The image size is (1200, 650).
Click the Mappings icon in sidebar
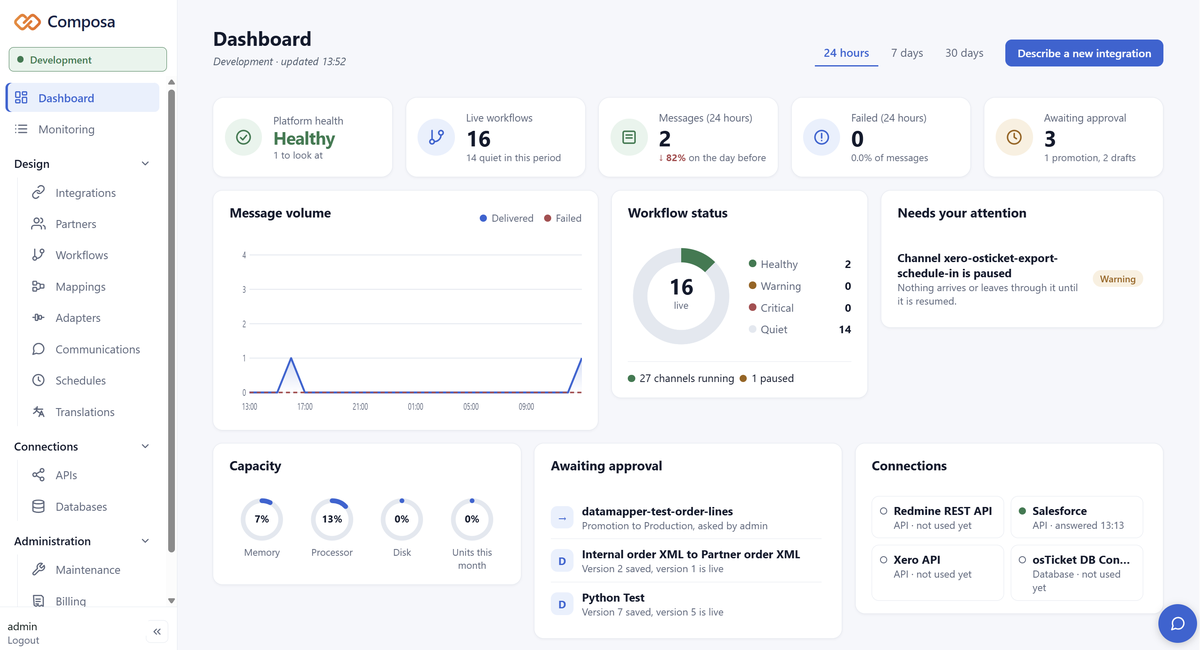[x=38, y=287]
